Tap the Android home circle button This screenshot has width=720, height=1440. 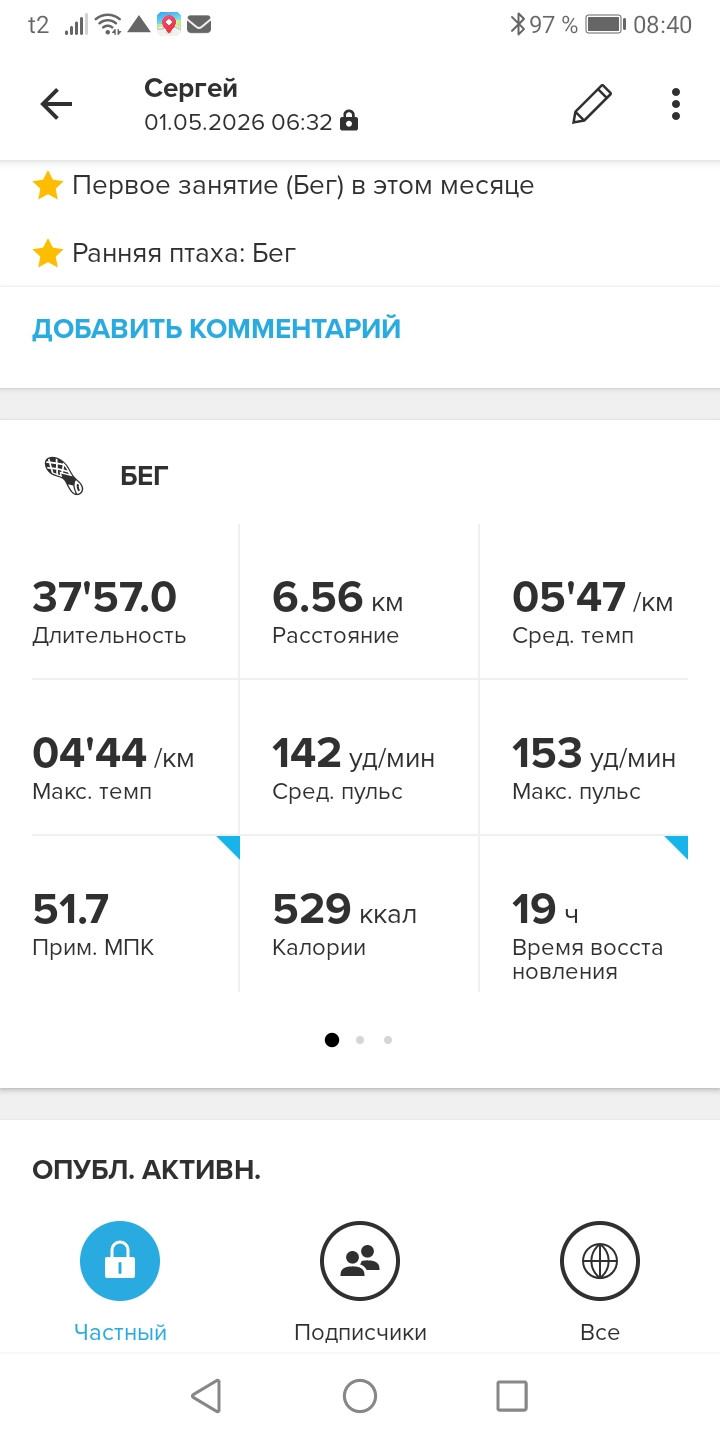(x=360, y=1395)
